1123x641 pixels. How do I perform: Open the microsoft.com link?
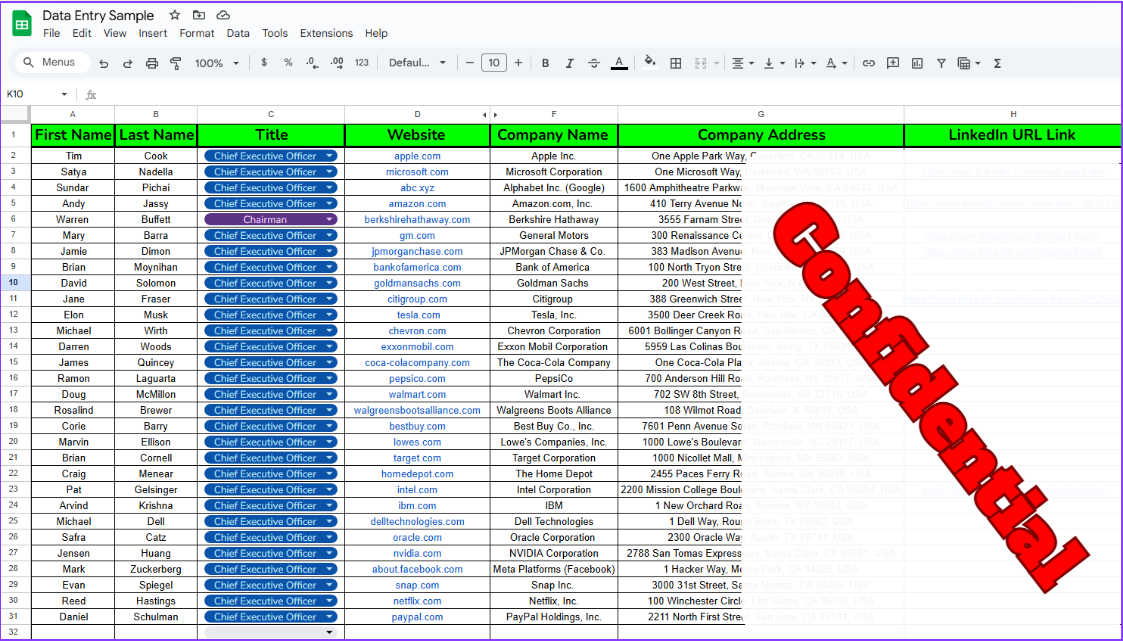[417, 172]
